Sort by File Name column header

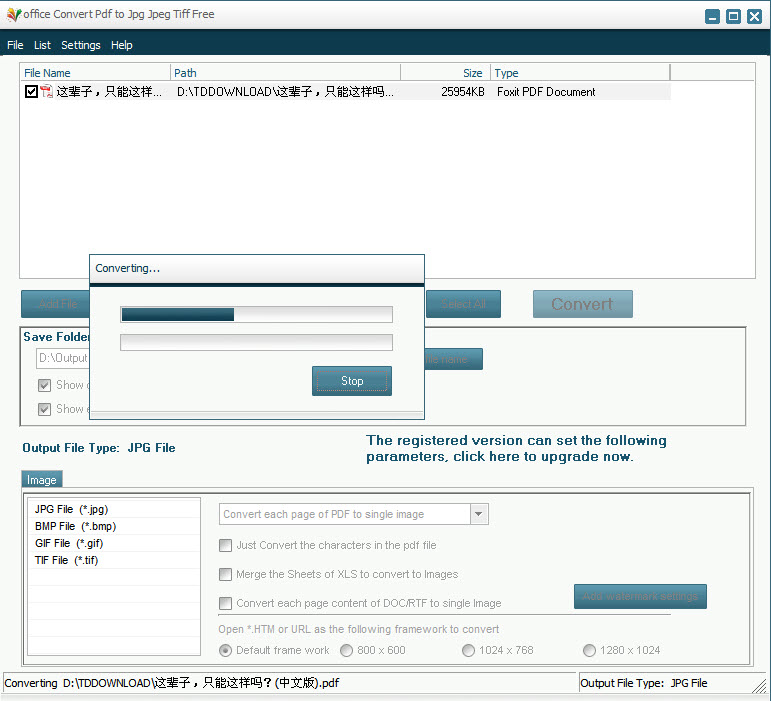tap(95, 73)
